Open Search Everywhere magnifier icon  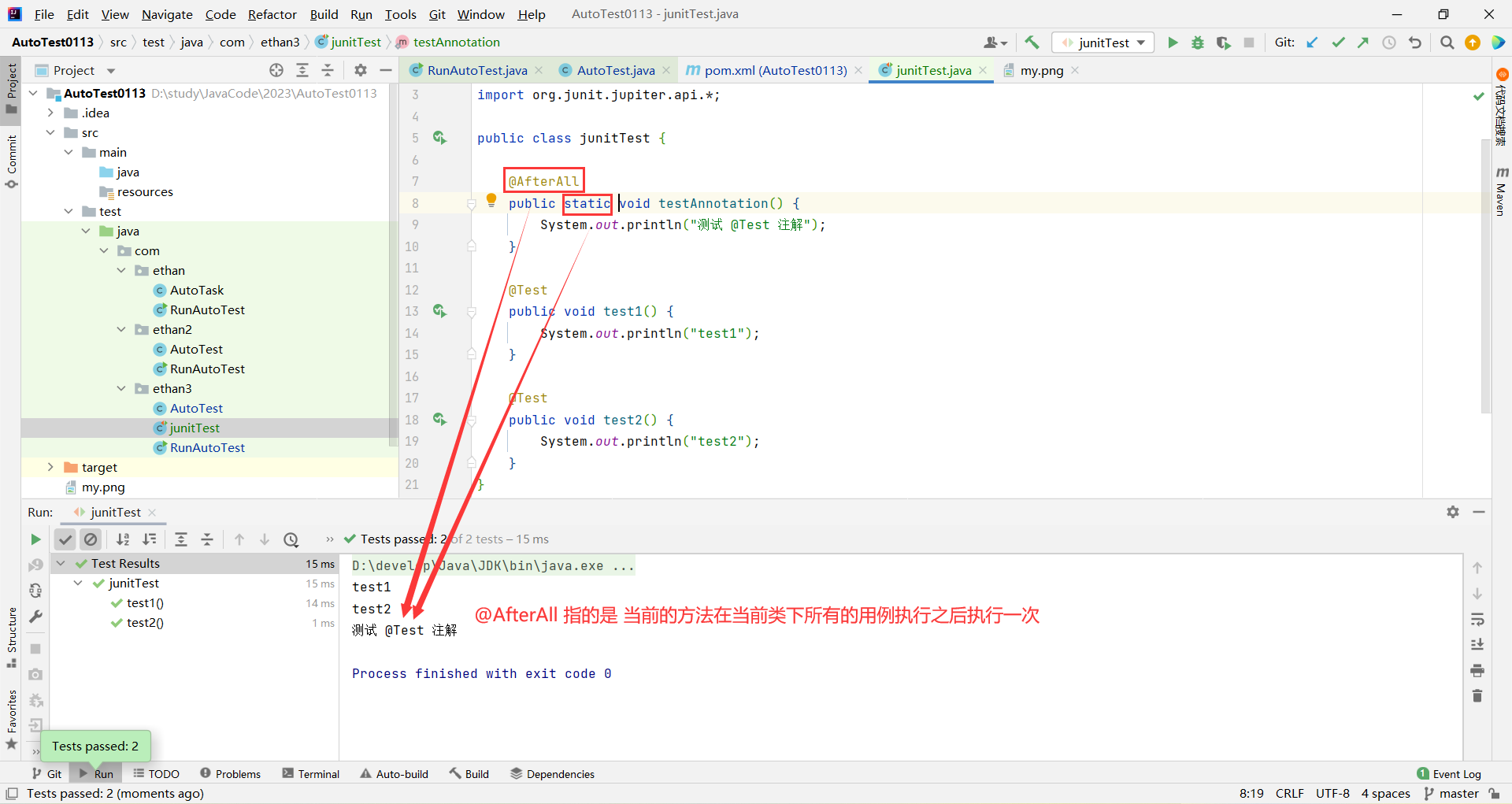click(1447, 43)
